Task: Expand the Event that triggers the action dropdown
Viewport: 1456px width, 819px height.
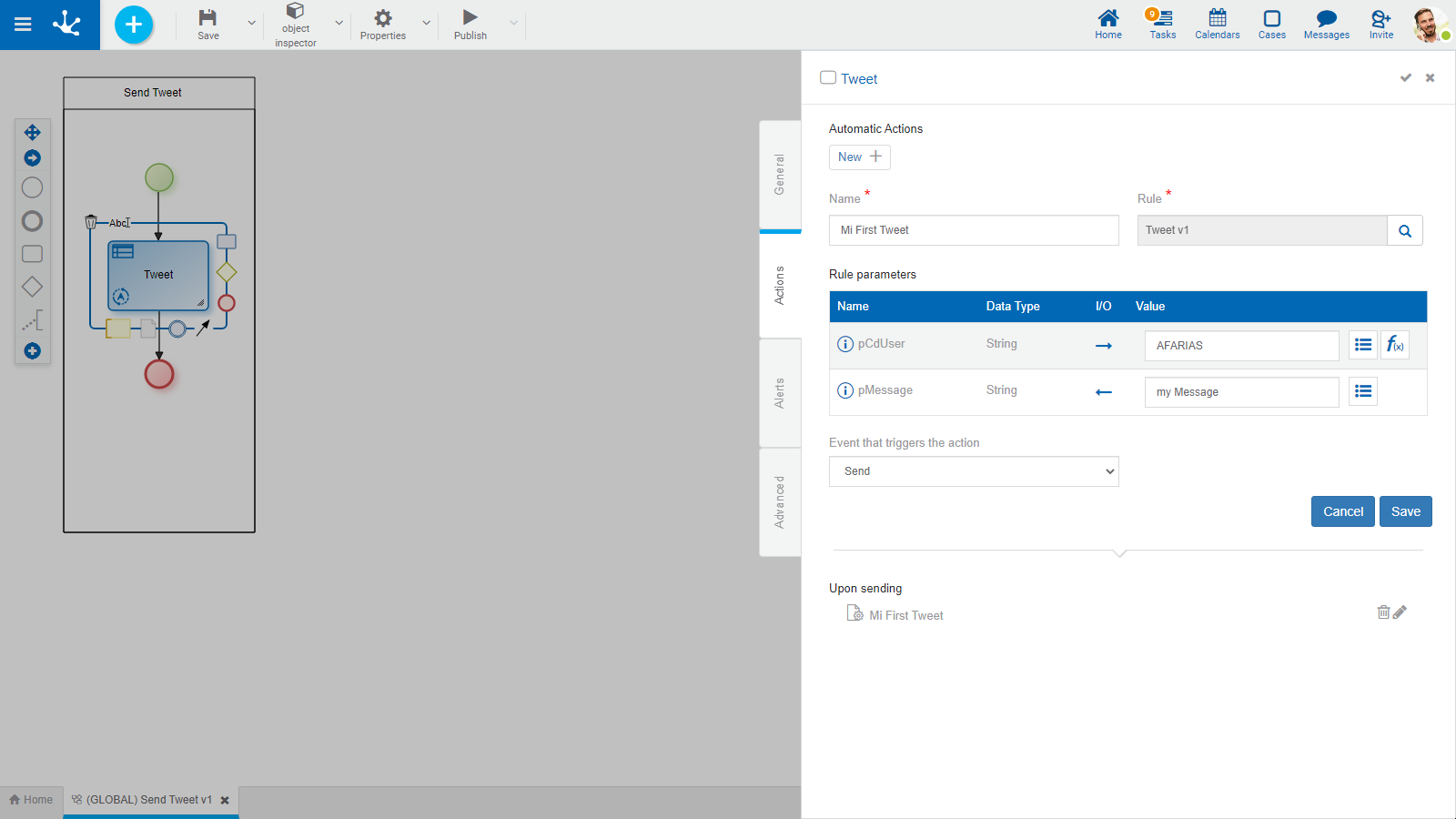Action: click(973, 471)
